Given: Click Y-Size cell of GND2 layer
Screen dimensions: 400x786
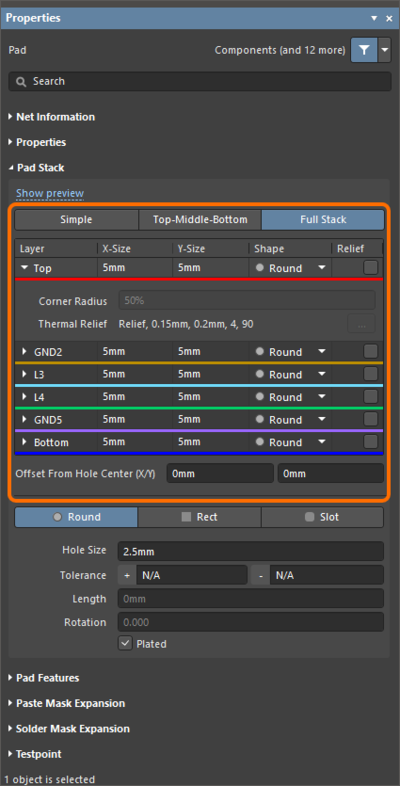Looking at the screenshot, I should pyautogui.click(x=211, y=351).
